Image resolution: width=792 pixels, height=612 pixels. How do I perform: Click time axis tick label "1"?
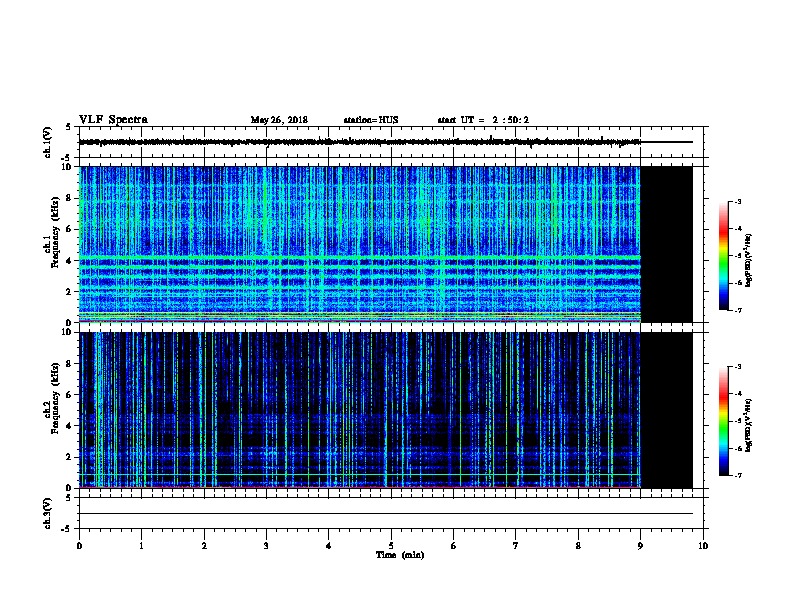point(141,546)
